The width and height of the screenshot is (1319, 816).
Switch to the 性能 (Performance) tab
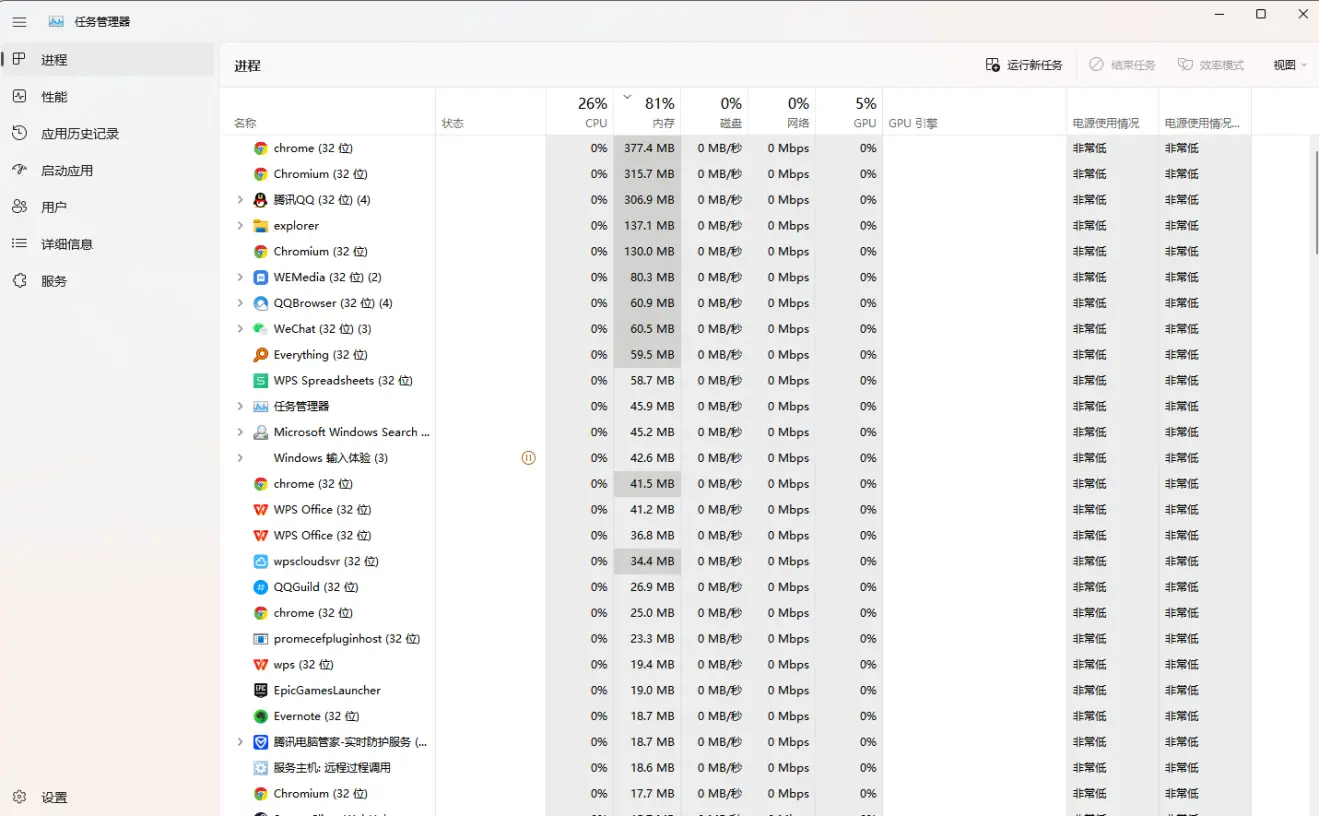point(108,97)
